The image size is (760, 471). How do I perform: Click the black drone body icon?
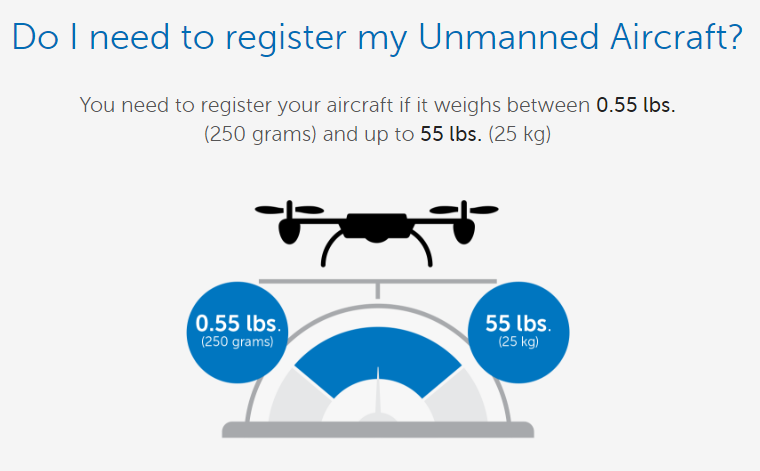tap(377, 227)
